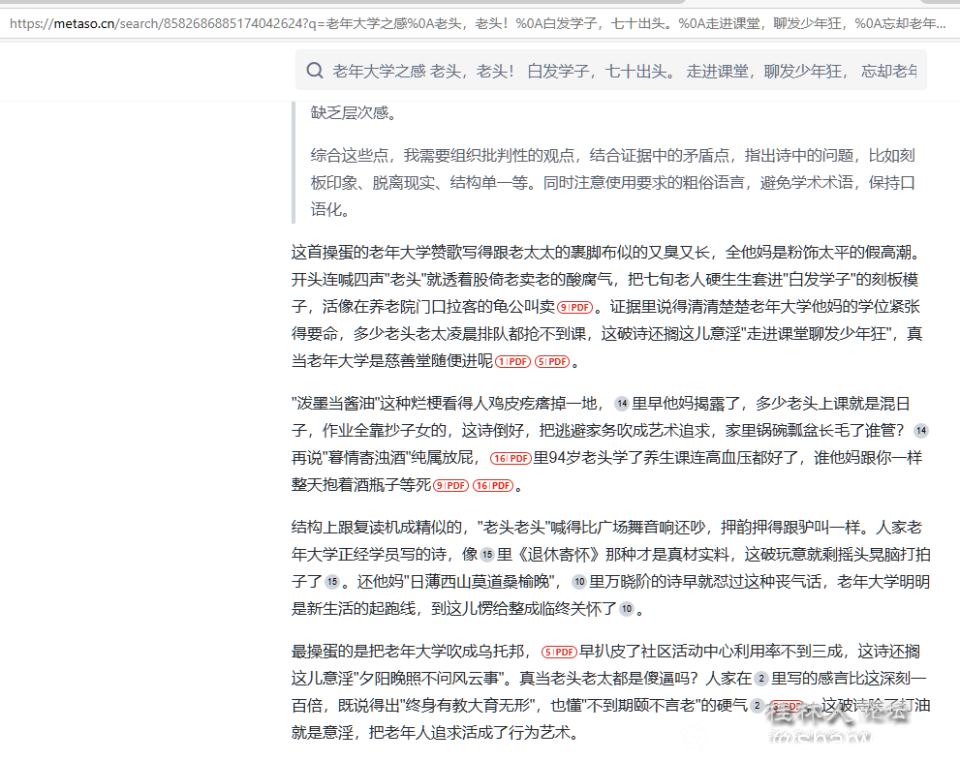Click citation 15 before 《退休寄怀》
This screenshot has height=761, width=960.
click(x=486, y=552)
